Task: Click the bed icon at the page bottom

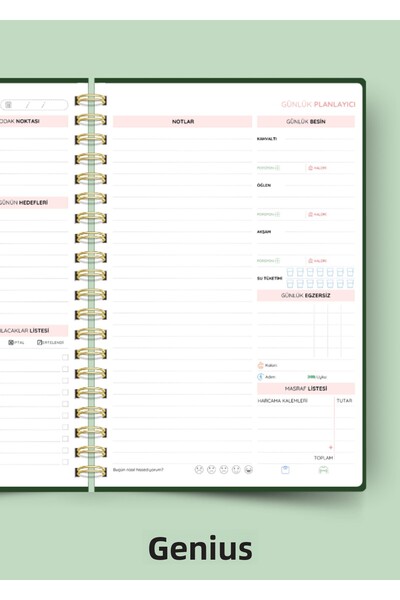Action: click(323, 470)
